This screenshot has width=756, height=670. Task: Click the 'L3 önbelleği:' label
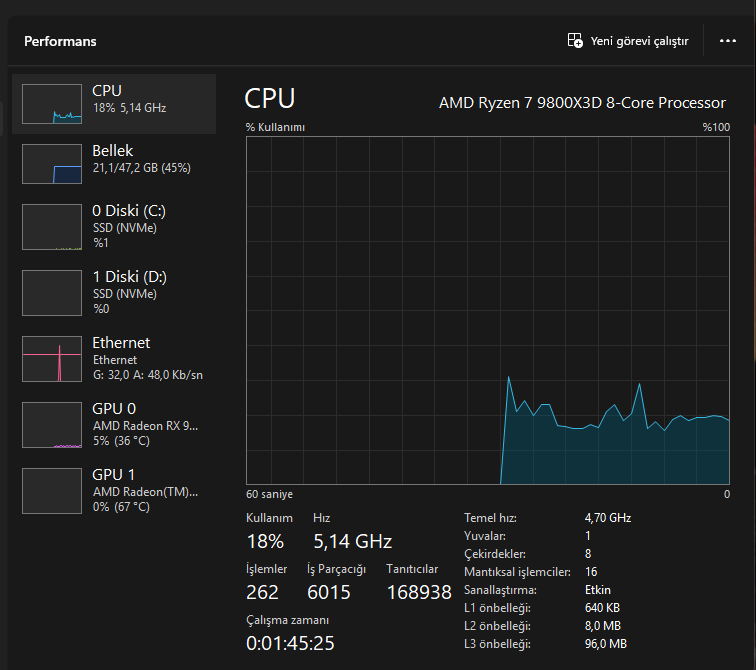497,644
